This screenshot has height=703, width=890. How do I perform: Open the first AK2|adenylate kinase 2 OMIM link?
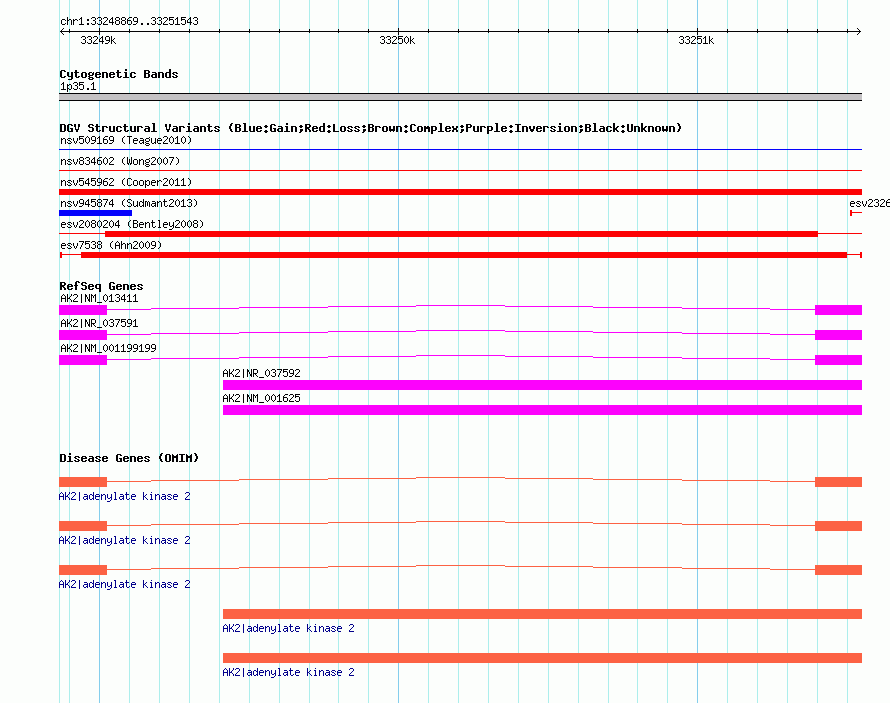(x=125, y=496)
